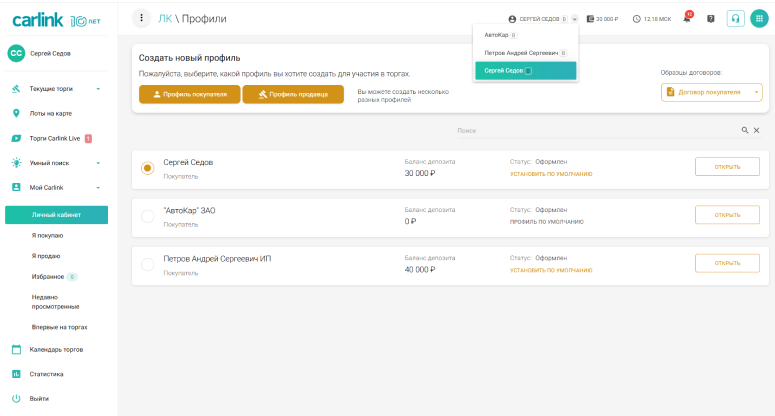Click the Выйти power icon

pos(16,398)
